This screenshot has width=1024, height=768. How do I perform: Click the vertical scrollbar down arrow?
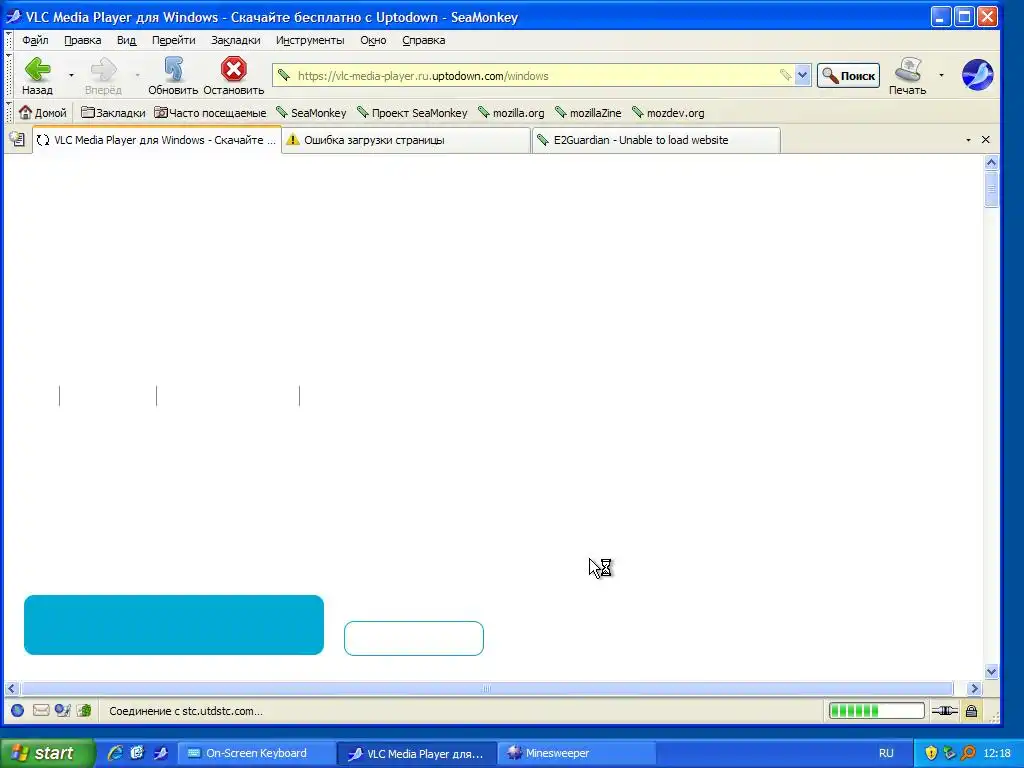coord(991,671)
